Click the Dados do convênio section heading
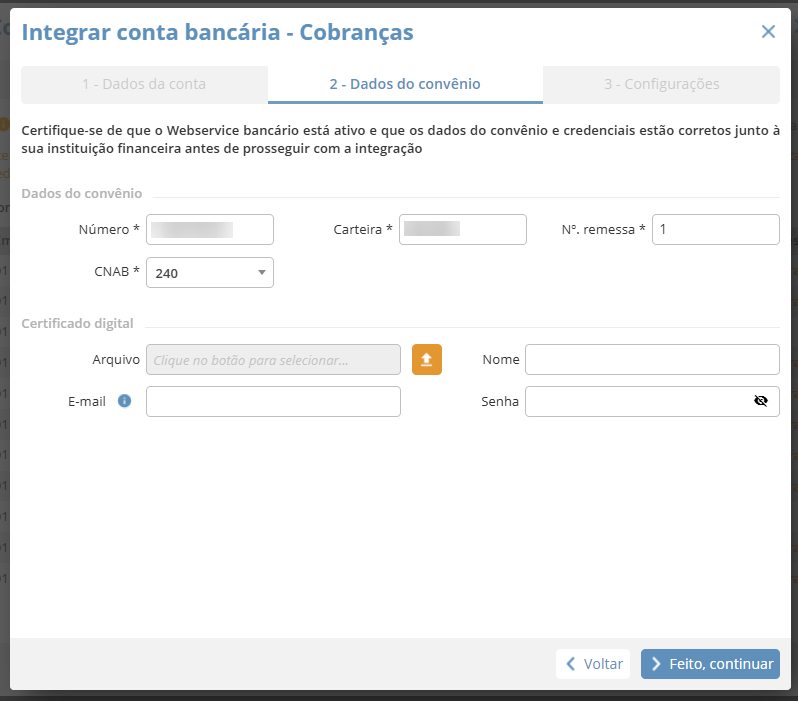This screenshot has height=701, width=798. point(82,194)
